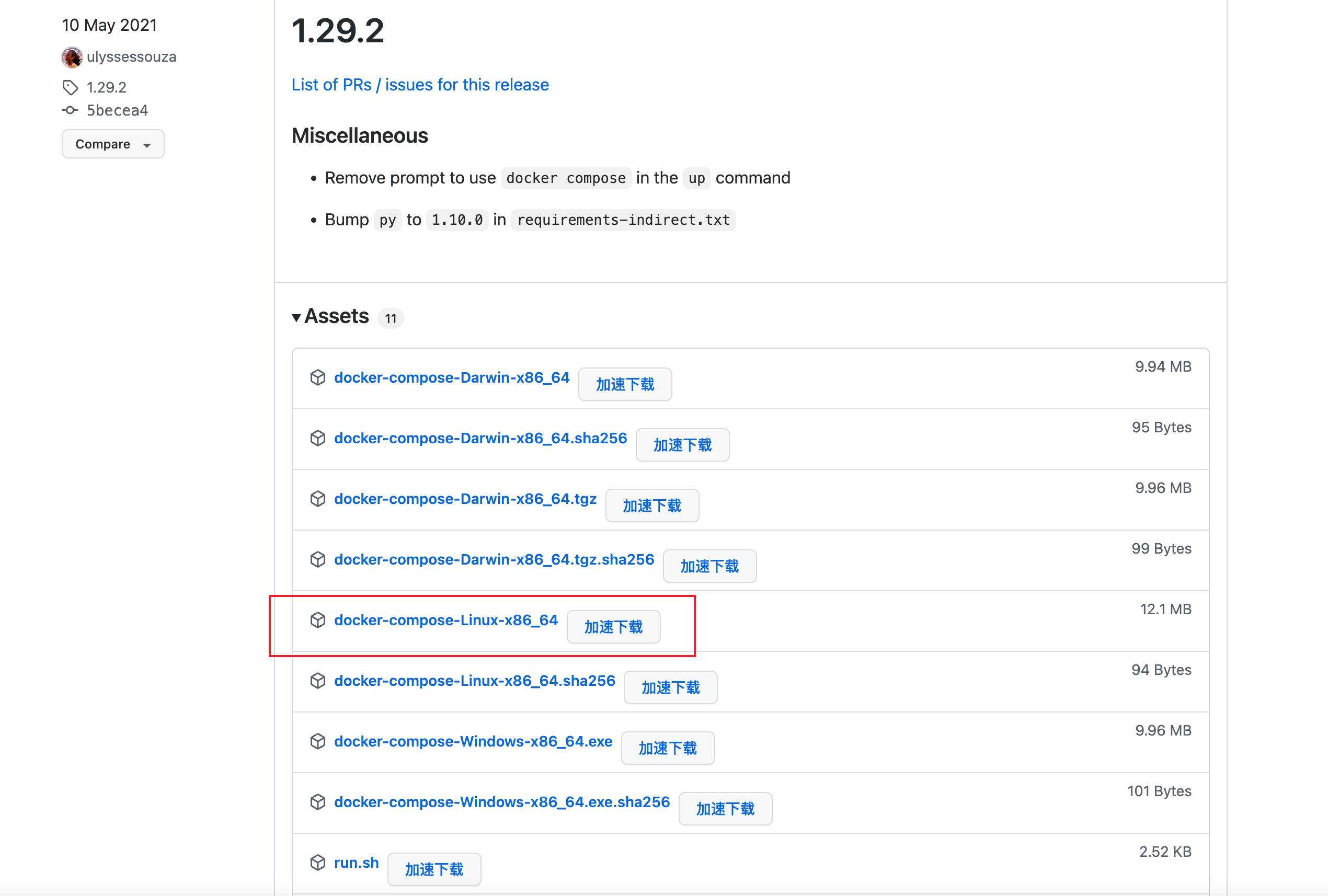Open the 1.29.2 tag link in sidebar
The width and height of the screenshot is (1328, 896).
point(106,87)
